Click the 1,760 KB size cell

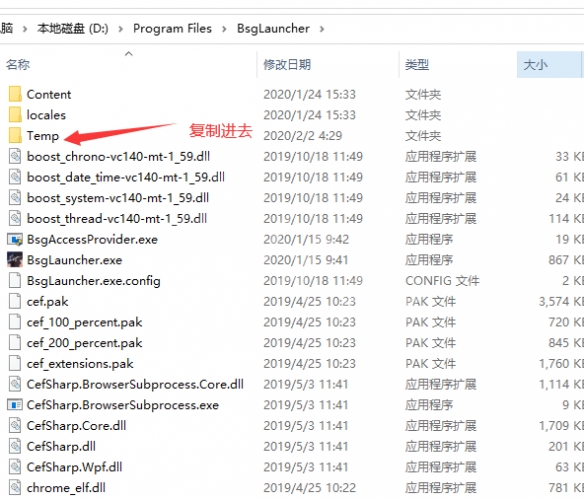561,363
